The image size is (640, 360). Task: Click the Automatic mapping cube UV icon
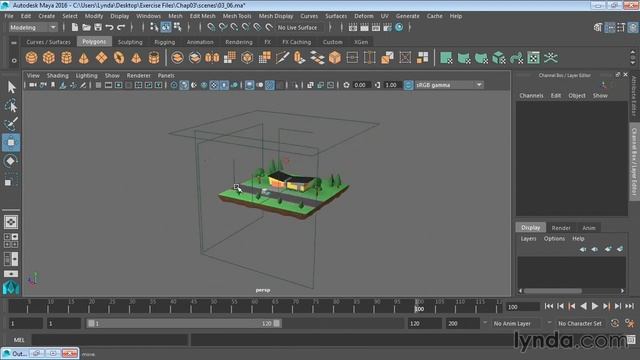tap(498, 58)
